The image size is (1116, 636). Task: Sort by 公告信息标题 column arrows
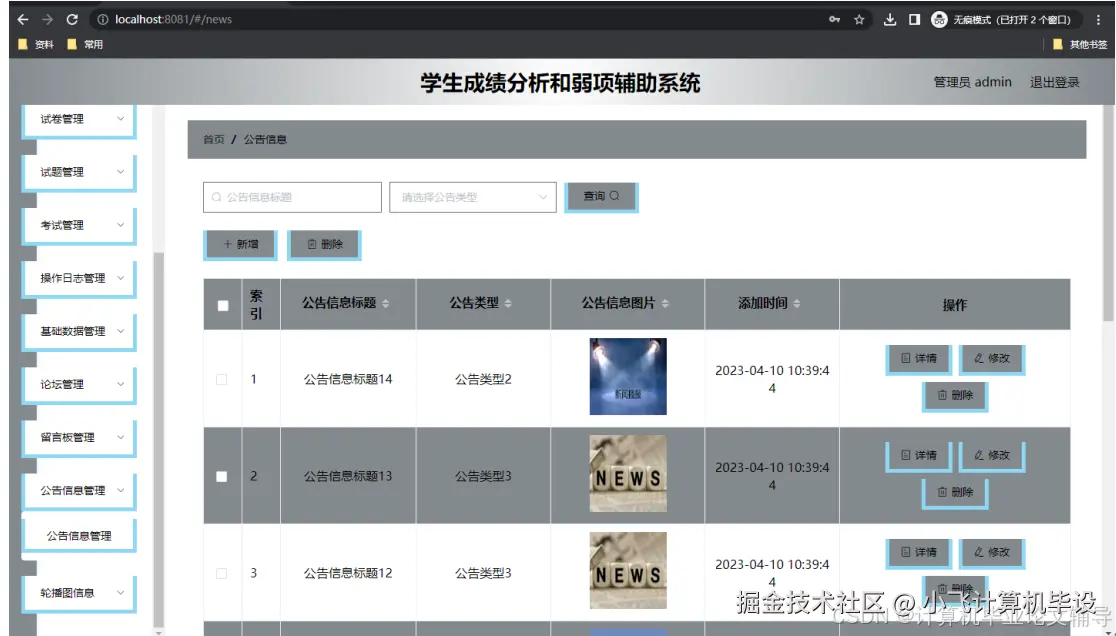[385, 303]
